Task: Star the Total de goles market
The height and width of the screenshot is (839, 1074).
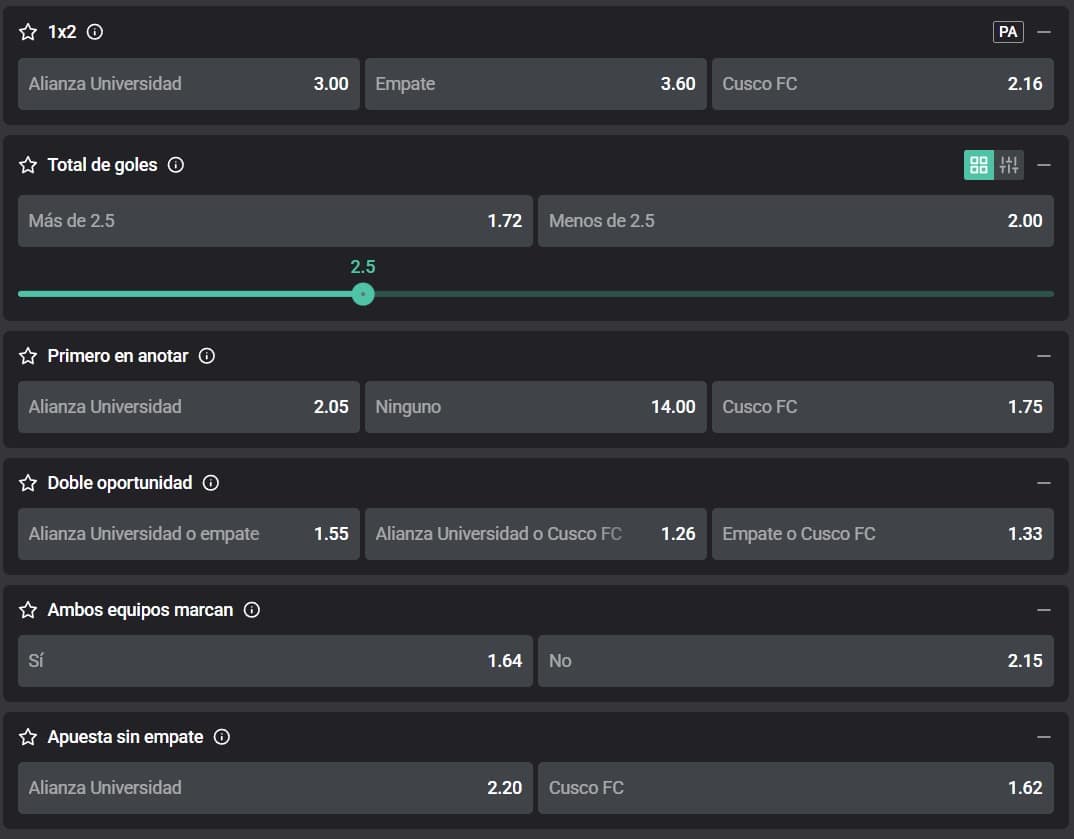Action: [28, 165]
